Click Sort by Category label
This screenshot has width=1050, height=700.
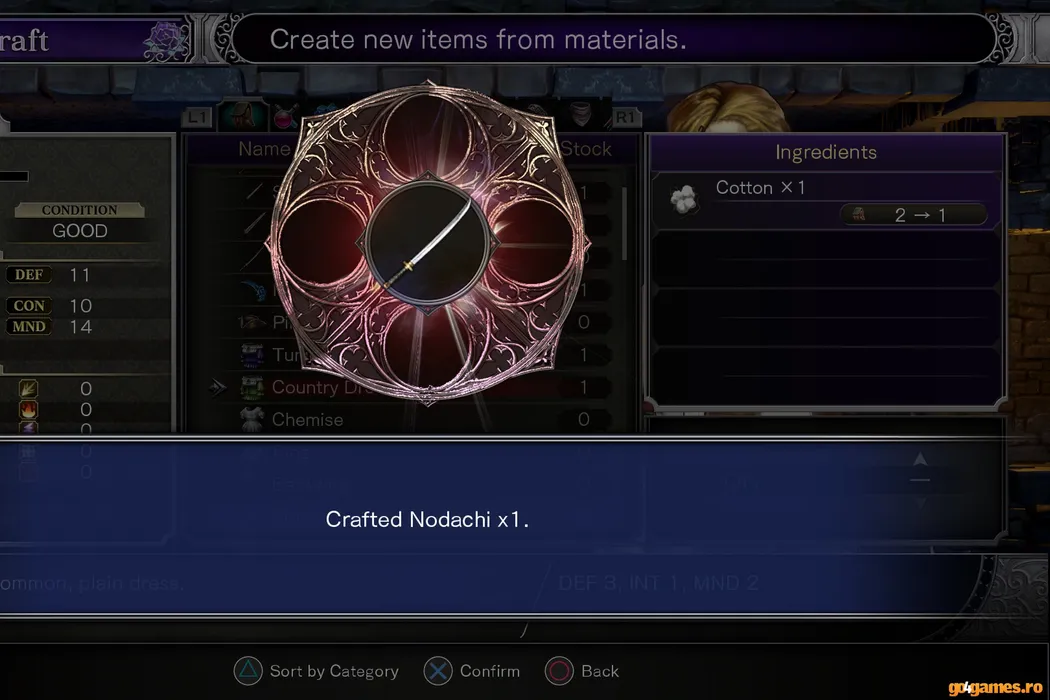pyautogui.click(x=334, y=671)
